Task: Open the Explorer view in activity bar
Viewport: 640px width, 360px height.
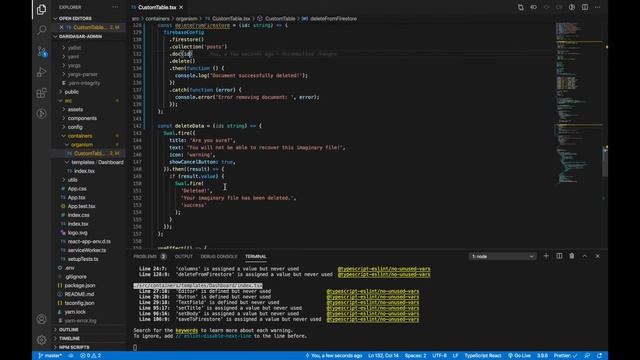Action: pyautogui.click(x=41, y=9)
